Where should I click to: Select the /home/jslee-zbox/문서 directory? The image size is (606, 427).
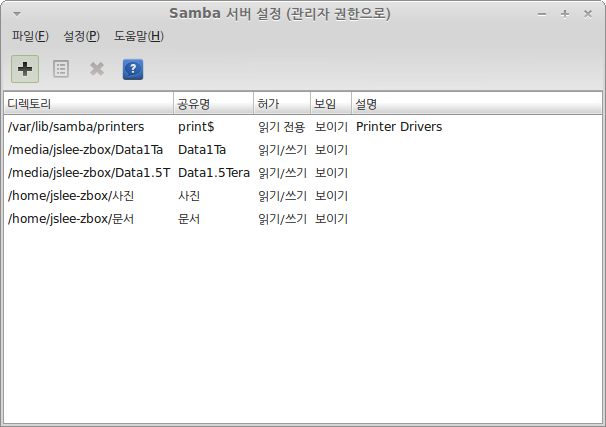tap(71, 219)
